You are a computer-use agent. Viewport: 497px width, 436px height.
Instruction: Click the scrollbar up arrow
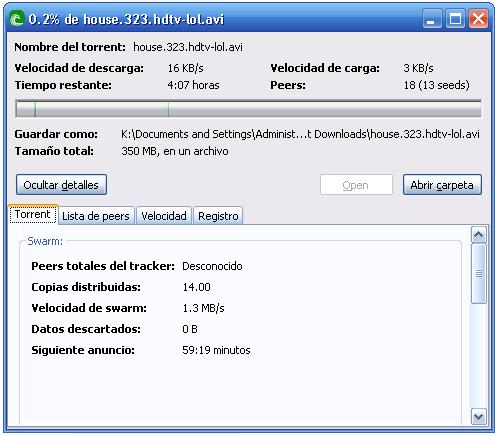click(x=479, y=235)
